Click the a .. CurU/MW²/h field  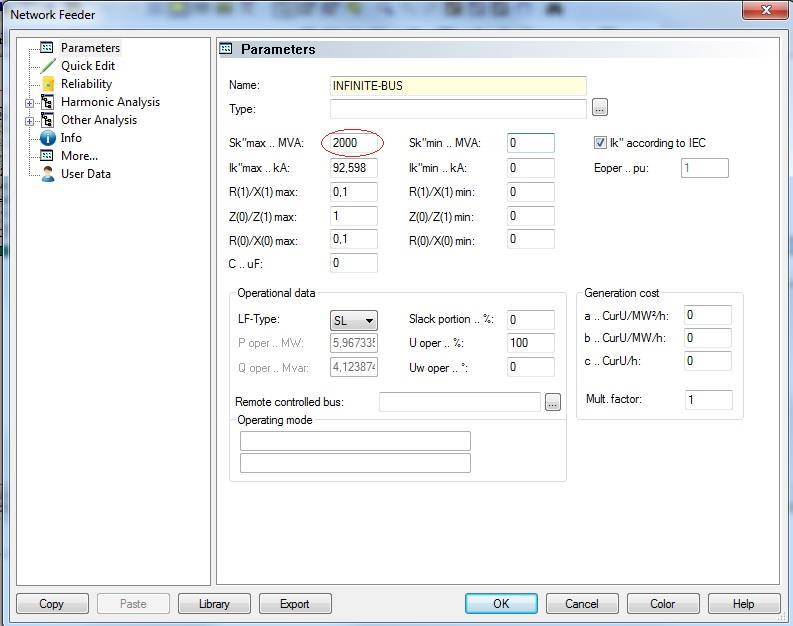(x=708, y=316)
